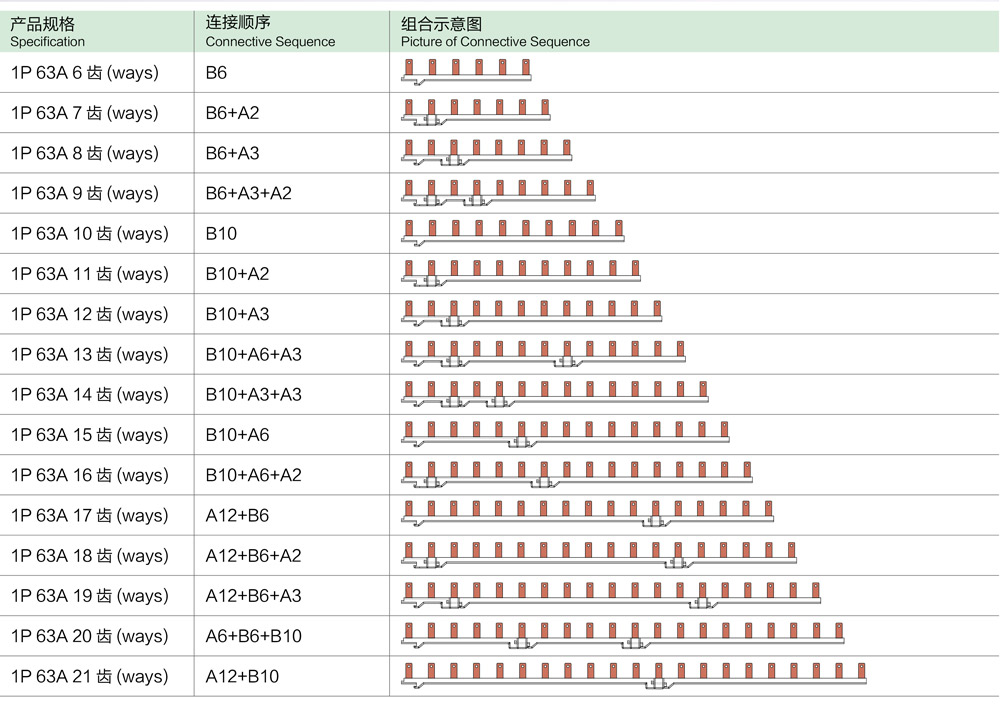Select the '1P 63A 9 齿 (ways)' specification cell
Image resolution: width=1000 pixels, height=707 pixels.
coord(97,193)
